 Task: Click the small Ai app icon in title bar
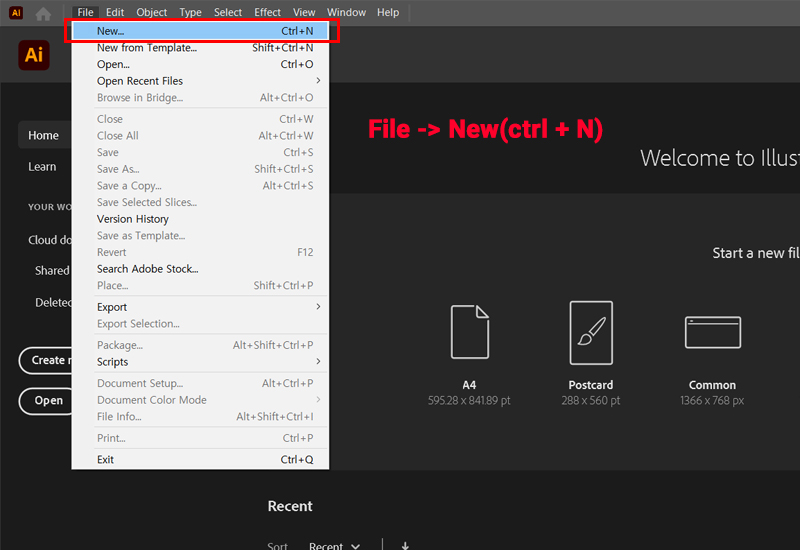pyautogui.click(x=16, y=13)
